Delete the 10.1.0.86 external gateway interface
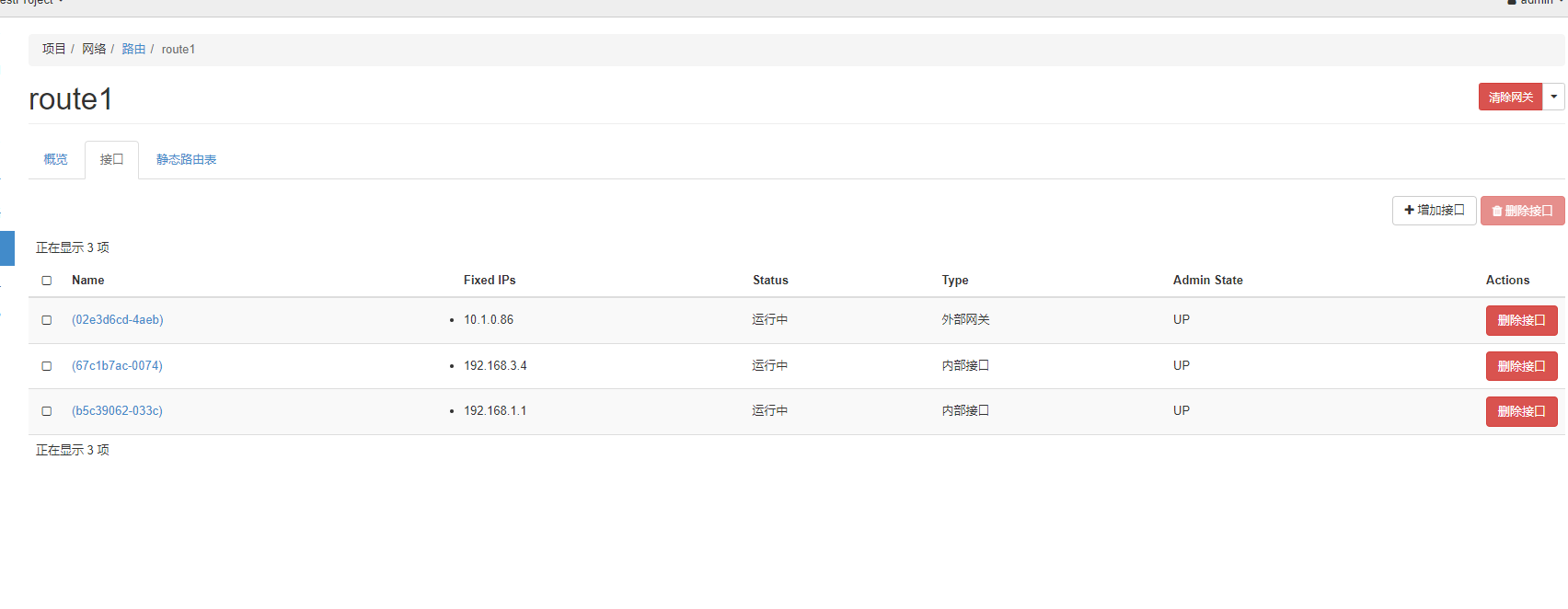 coord(1521,320)
